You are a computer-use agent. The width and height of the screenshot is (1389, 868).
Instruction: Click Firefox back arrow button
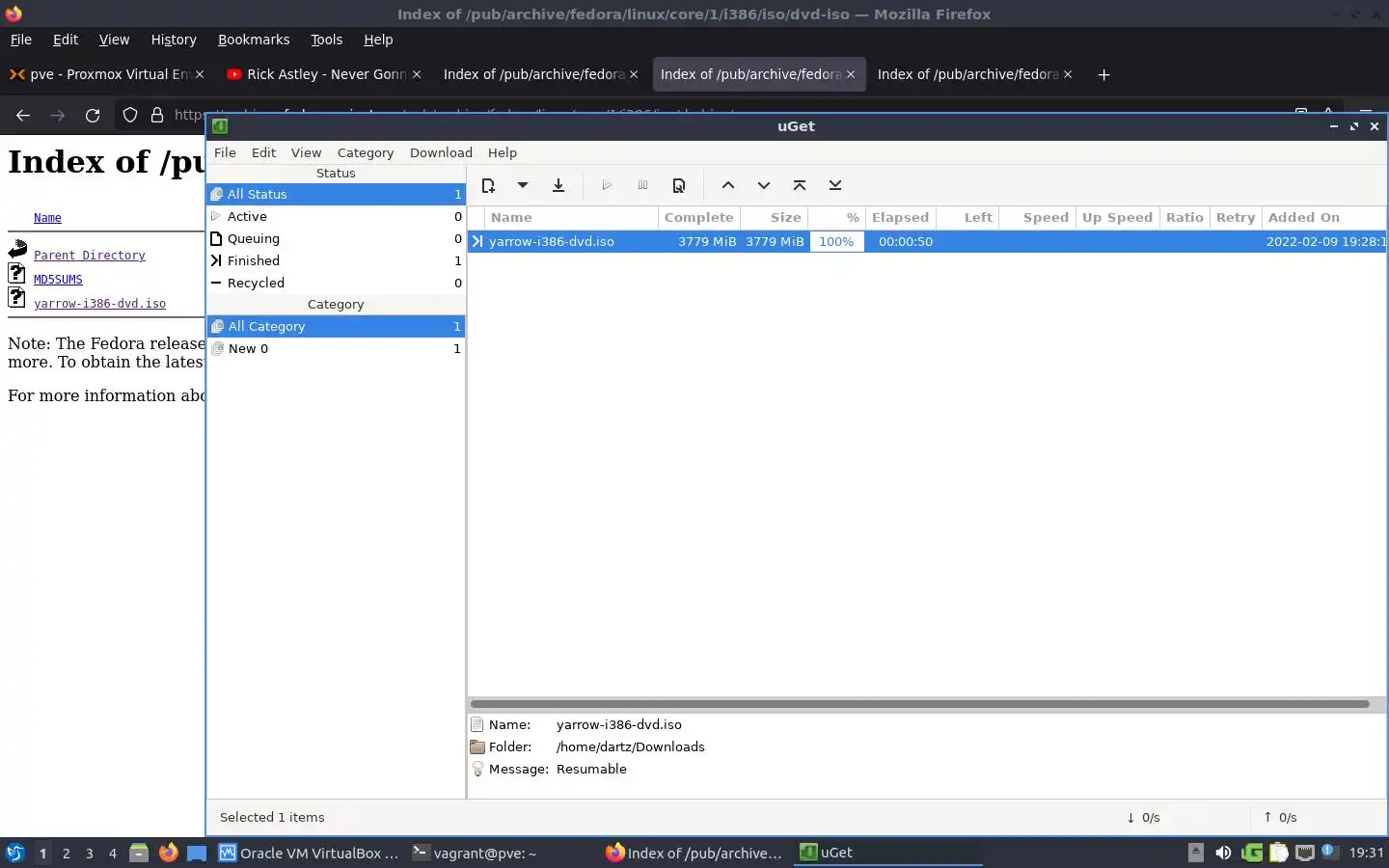(x=23, y=115)
